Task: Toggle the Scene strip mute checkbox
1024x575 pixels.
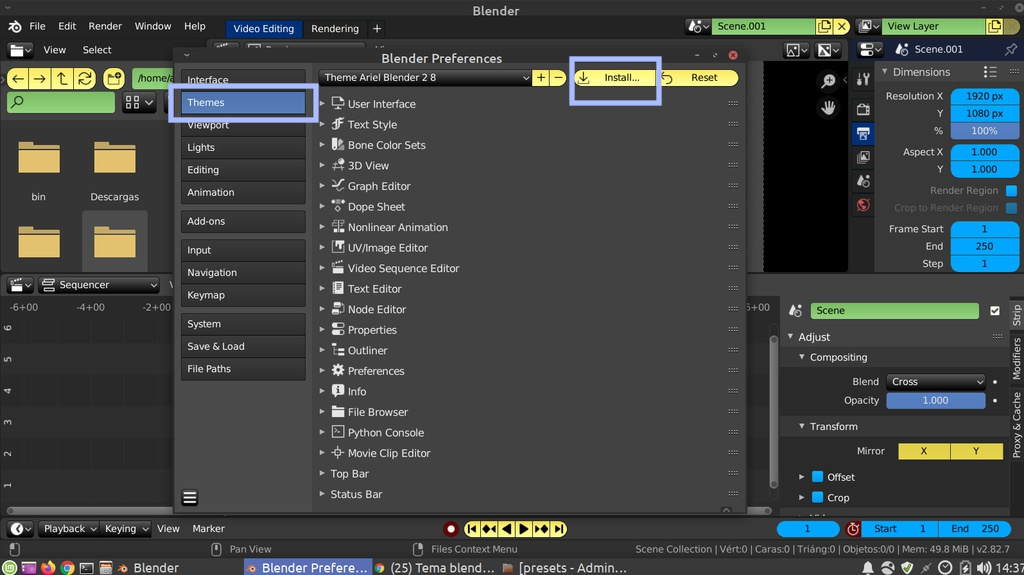Action: click(995, 310)
